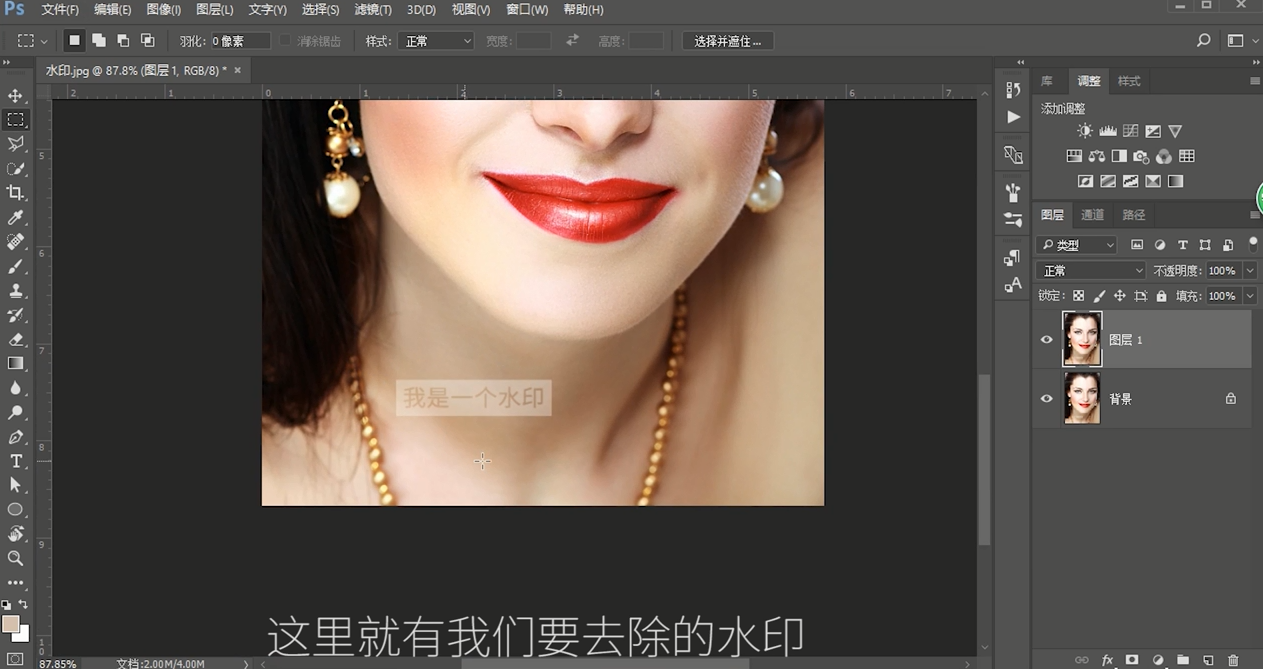Click the 选择并遮住 button
The image size is (1263, 669).
(728, 41)
